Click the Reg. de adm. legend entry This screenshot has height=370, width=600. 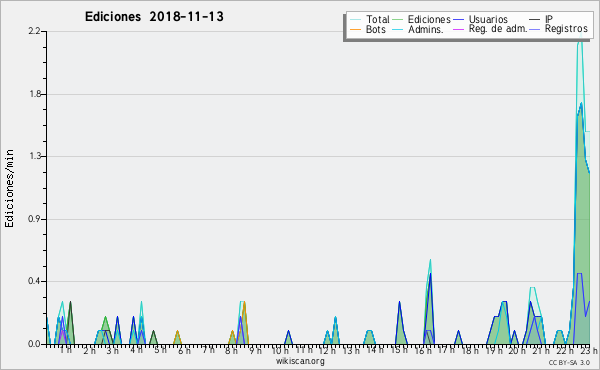(498, 29)
